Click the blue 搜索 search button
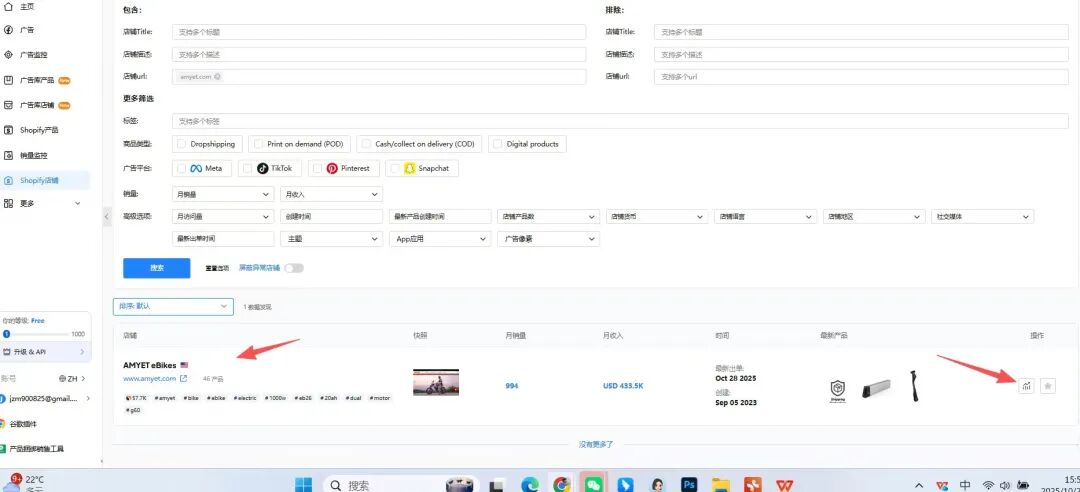The width and height of the screenshot is (1080, 492). (156, 268)
